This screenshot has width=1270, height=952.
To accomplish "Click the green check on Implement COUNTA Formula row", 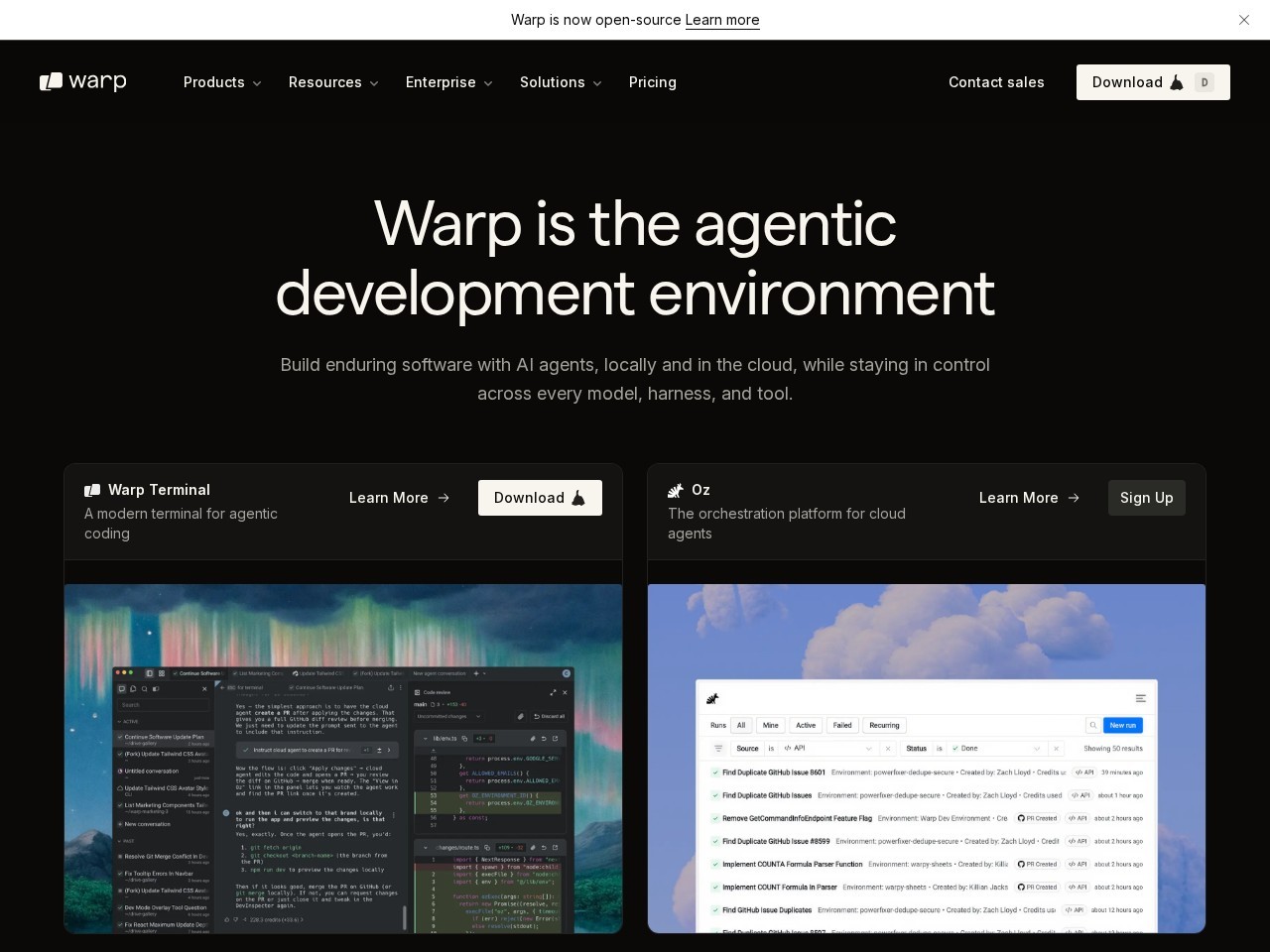I will click(x=715, y=864).
